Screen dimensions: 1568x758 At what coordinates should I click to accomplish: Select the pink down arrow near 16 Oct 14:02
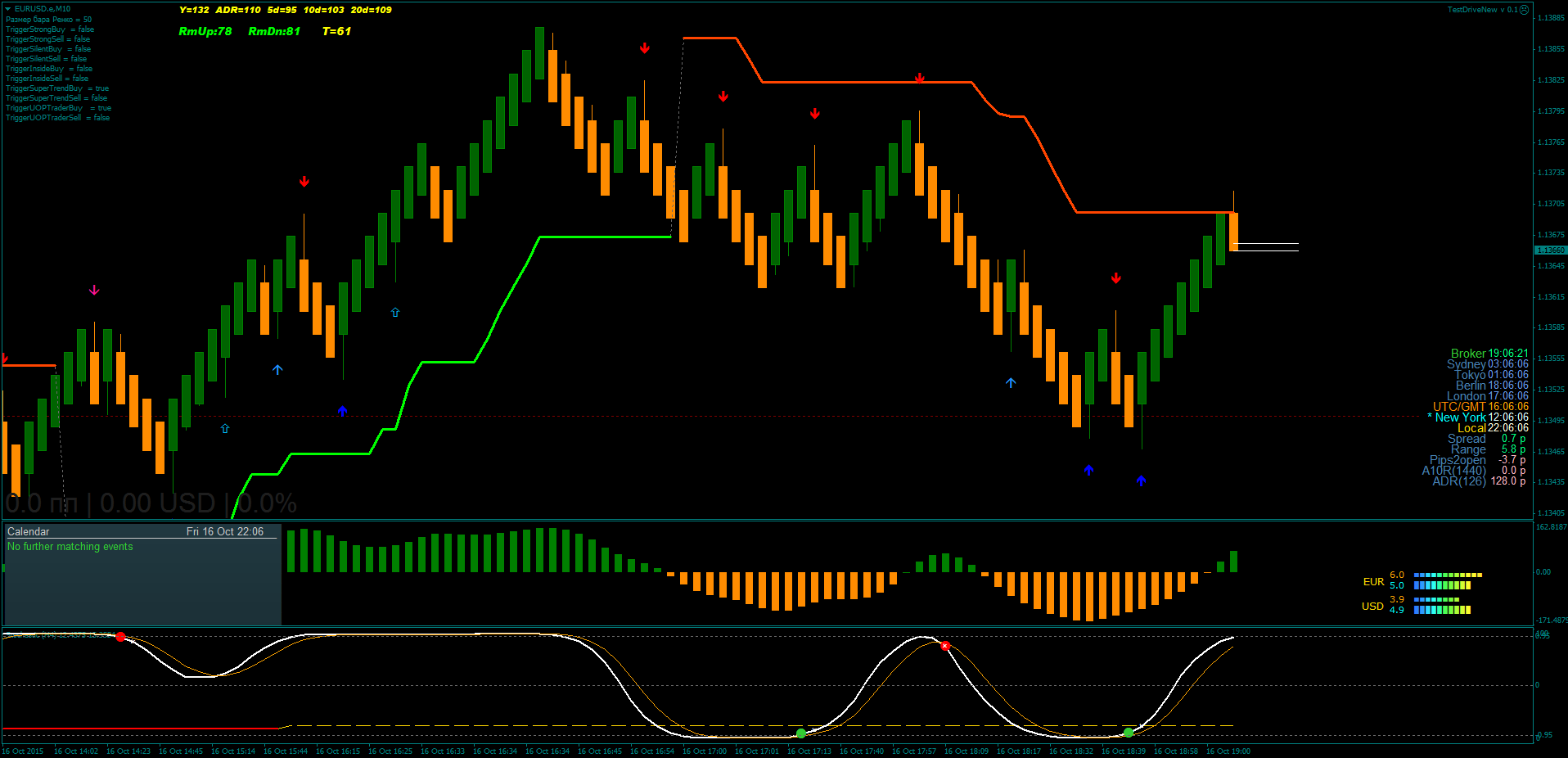pyautogui.click(x=94, y=290)
